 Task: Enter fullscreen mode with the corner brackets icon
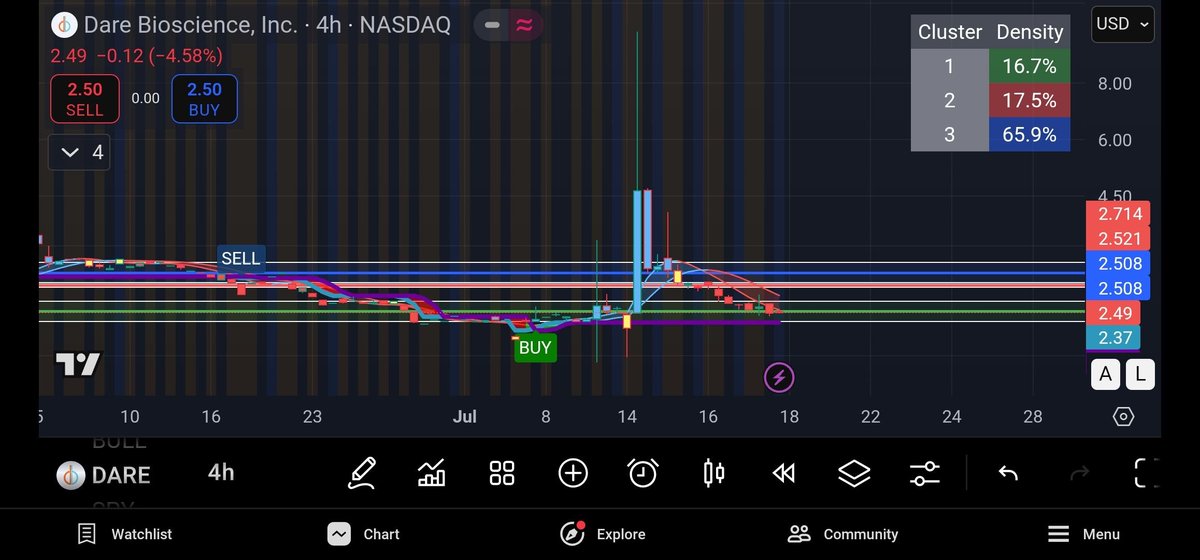1147,473
